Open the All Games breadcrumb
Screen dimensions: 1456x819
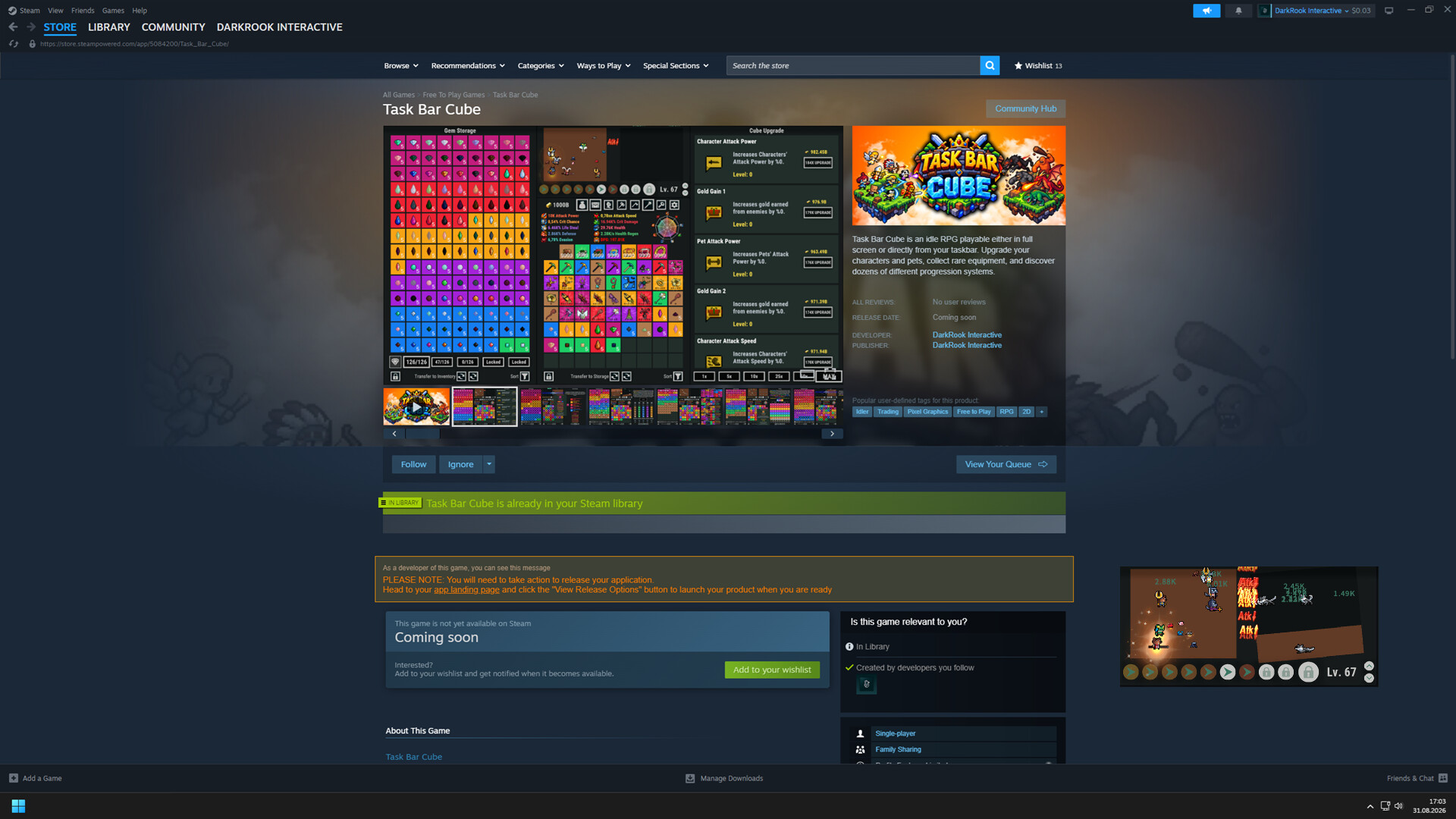pos(399,95)
